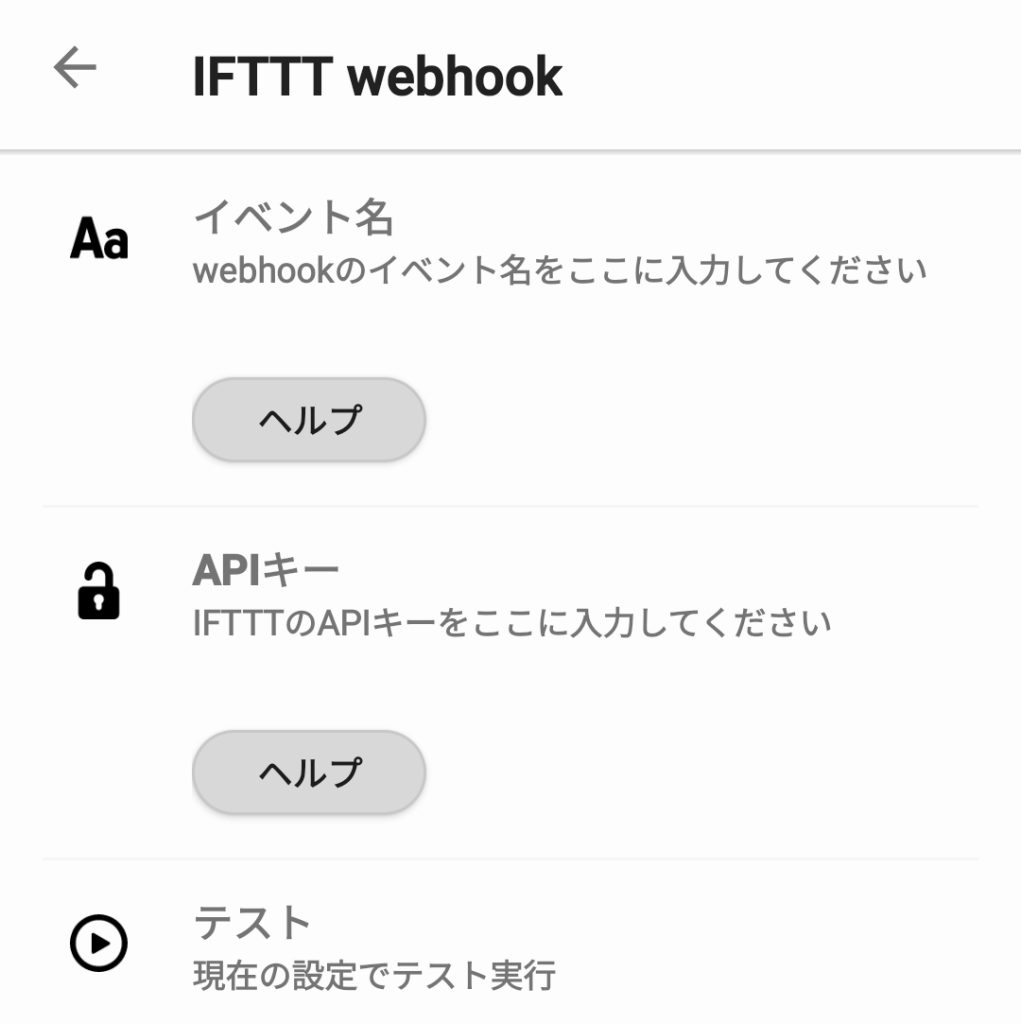
Task: Click the divider line between APIキー and テスト
Action: tap(510, 859)
